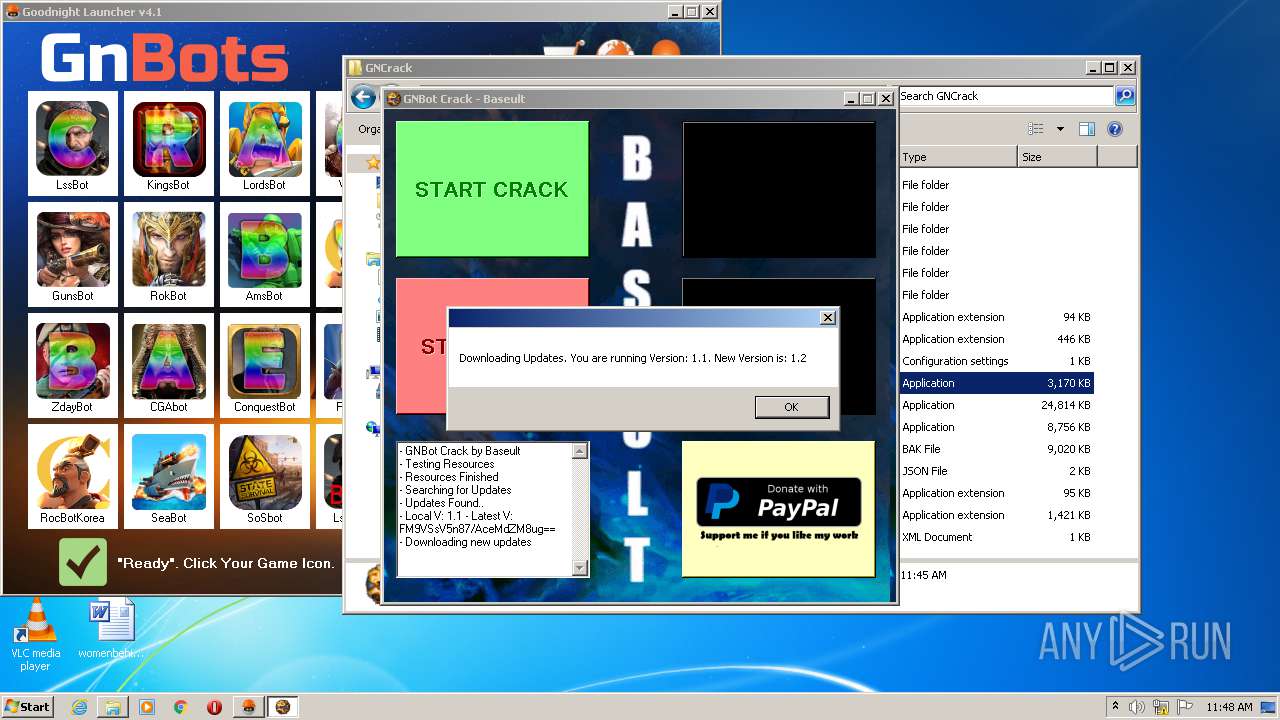Select the Word document desktop icon

111,629
